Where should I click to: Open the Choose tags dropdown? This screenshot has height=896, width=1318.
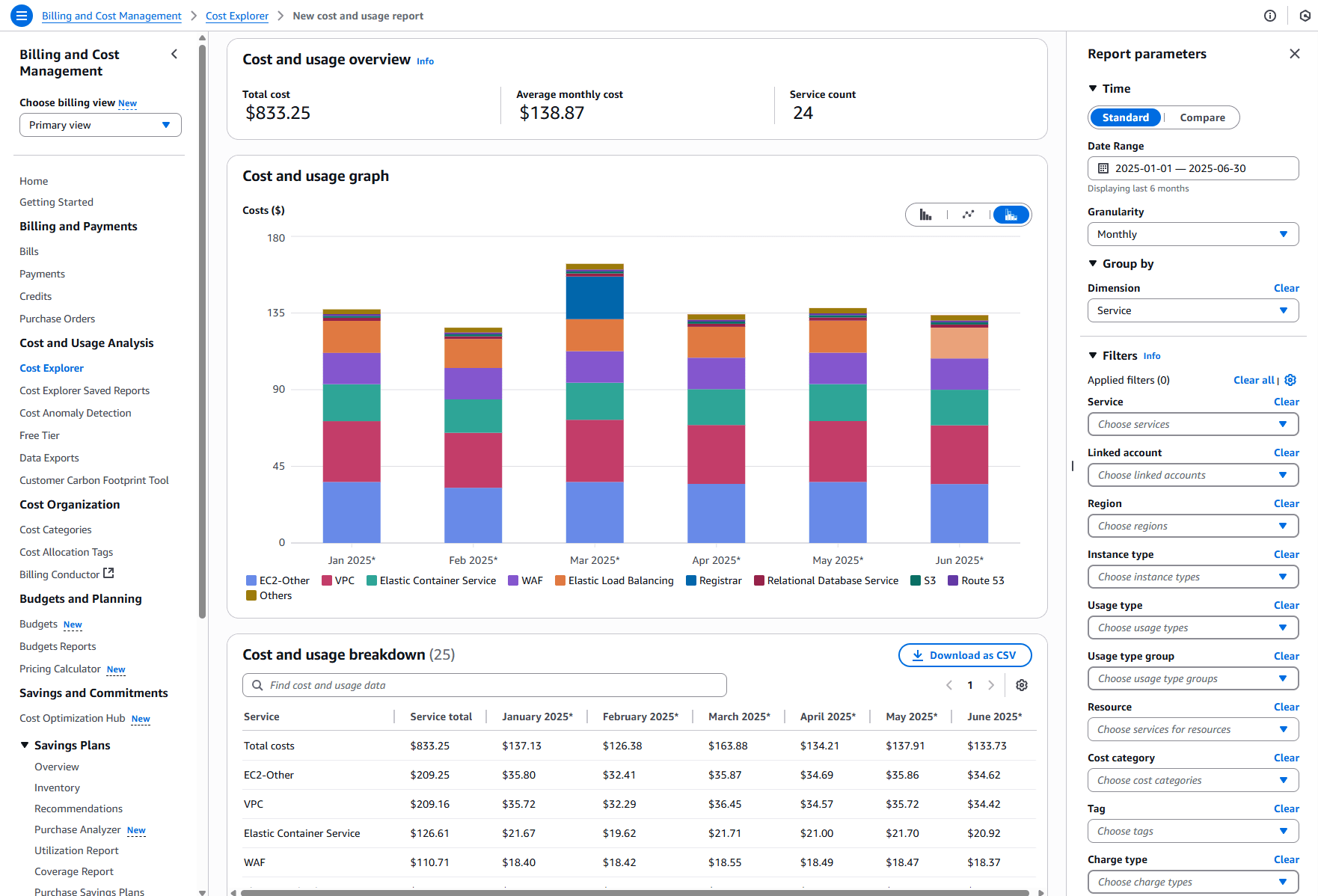click(1193, 831)
